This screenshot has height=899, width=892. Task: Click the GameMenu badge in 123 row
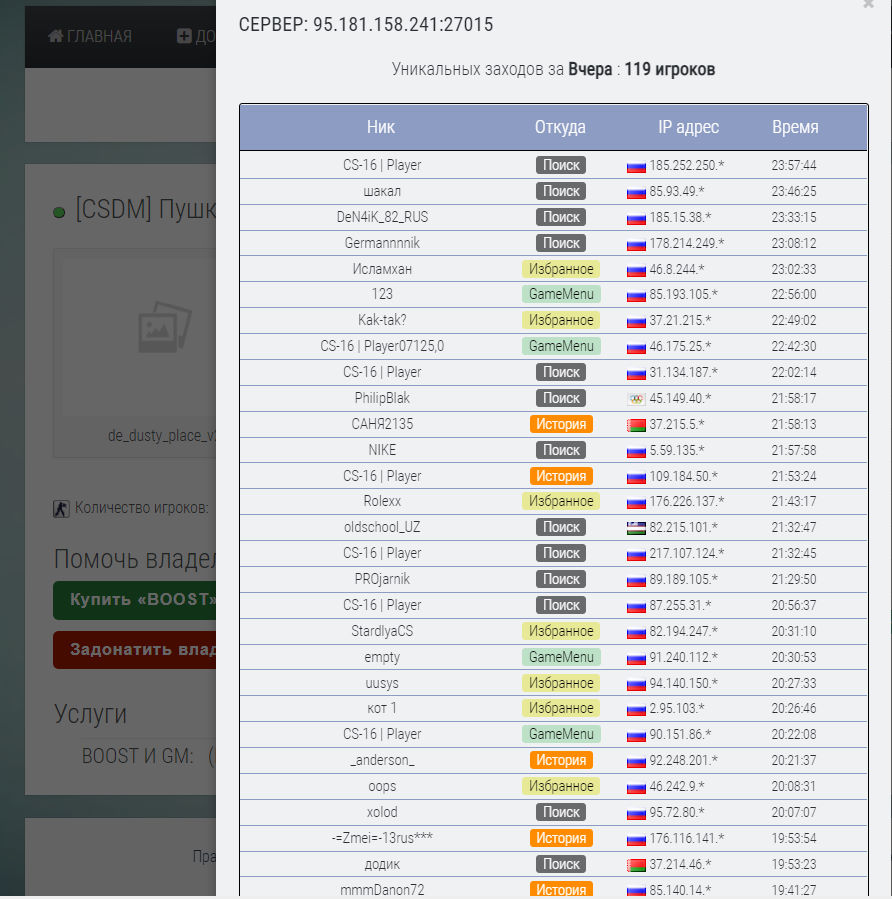click(561, 294)
